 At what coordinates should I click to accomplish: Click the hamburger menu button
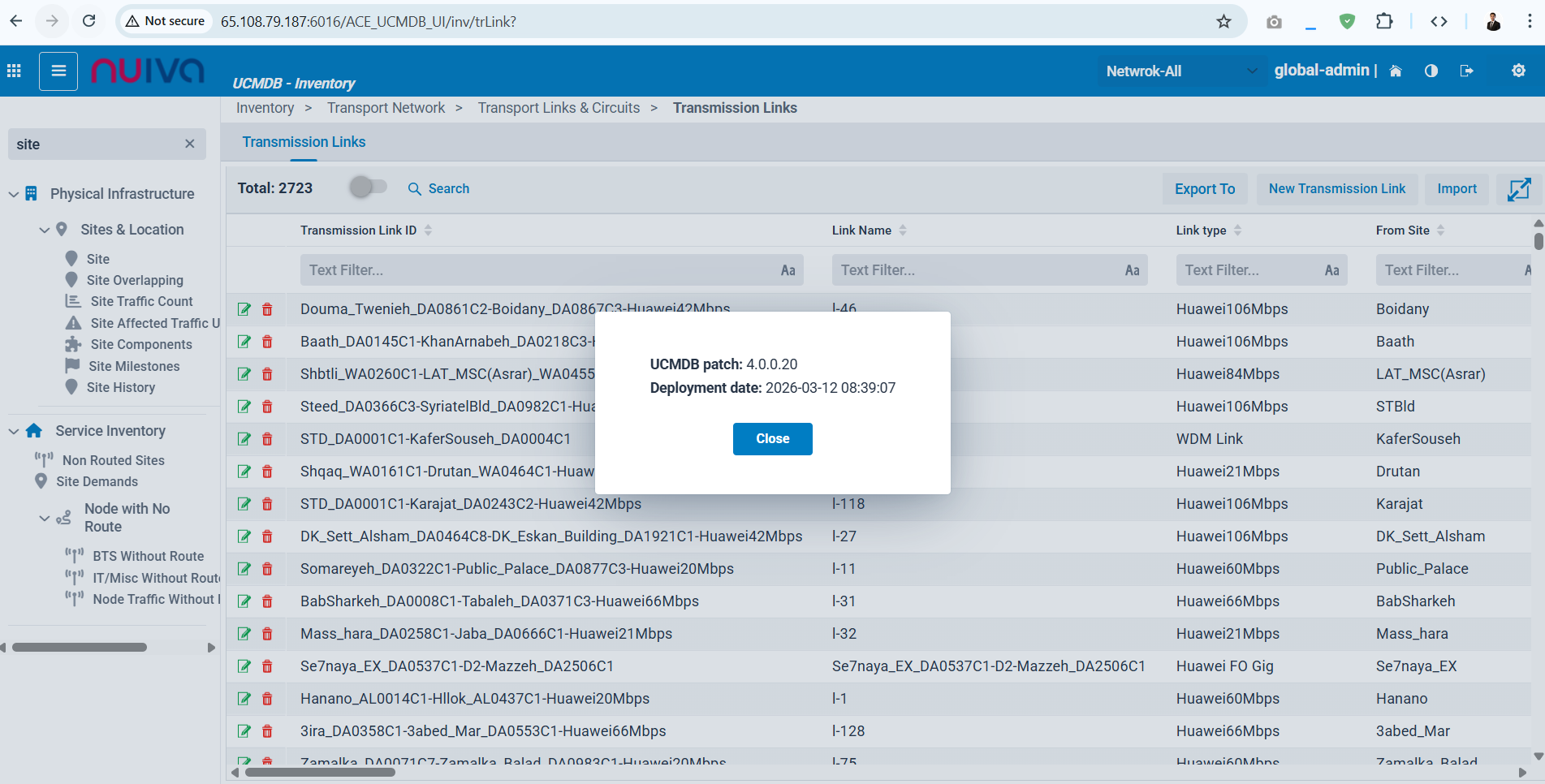click(58, 71)
